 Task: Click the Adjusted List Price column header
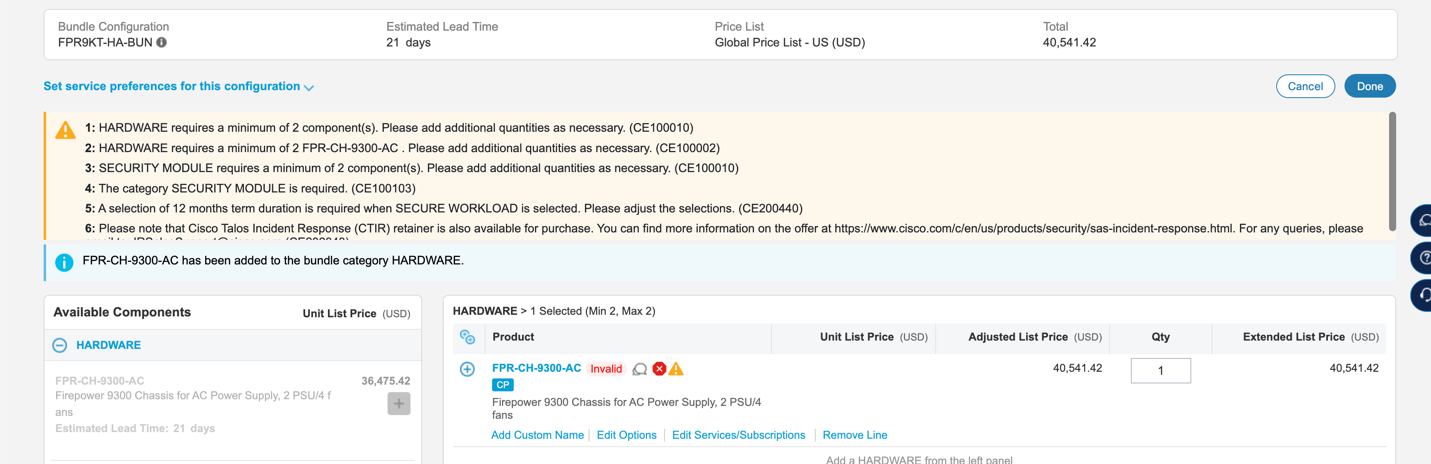1035,337
